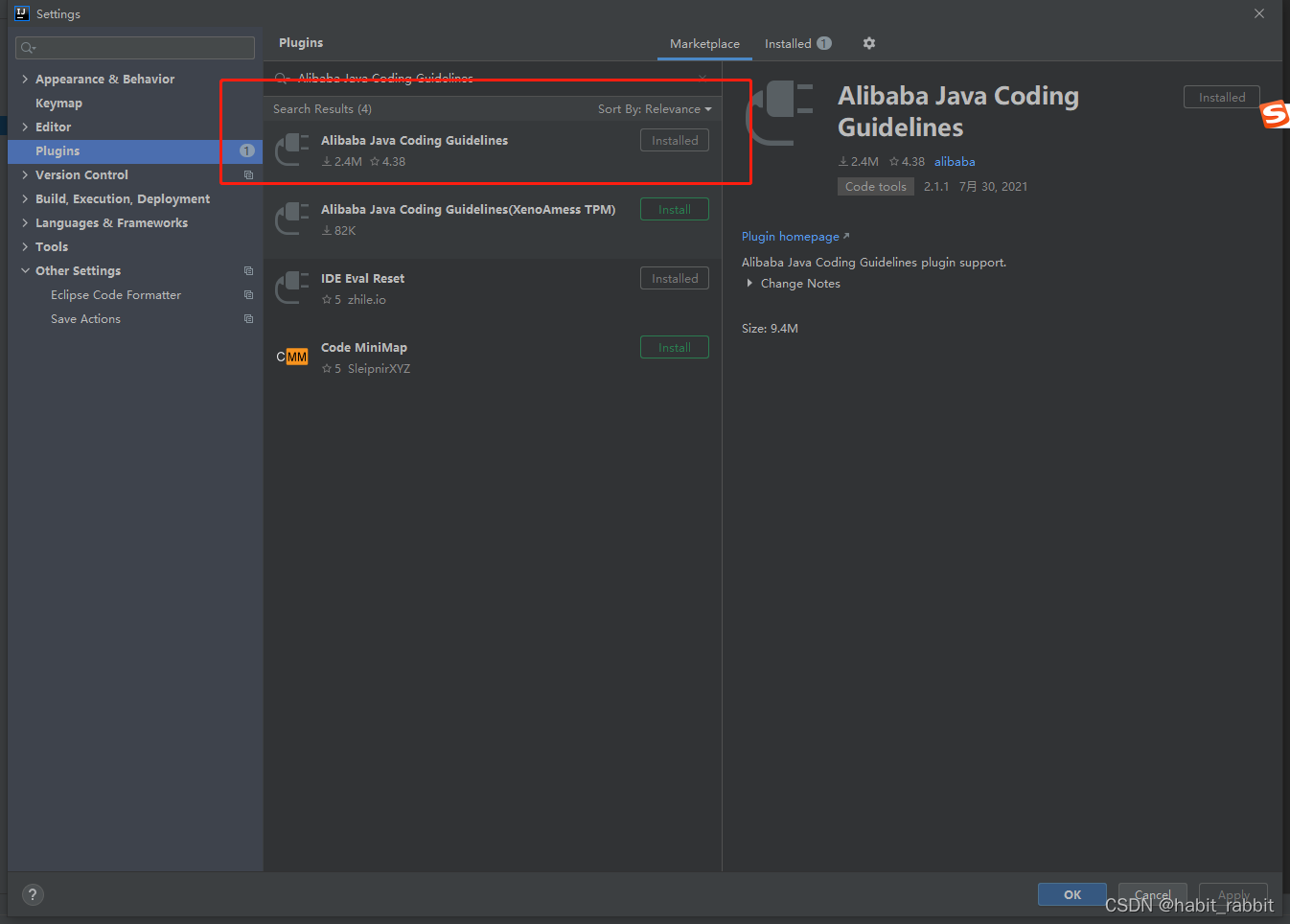The image size is (1290, 924).
Task: Click the help question mark icon
Action: (x=32, y=894)
